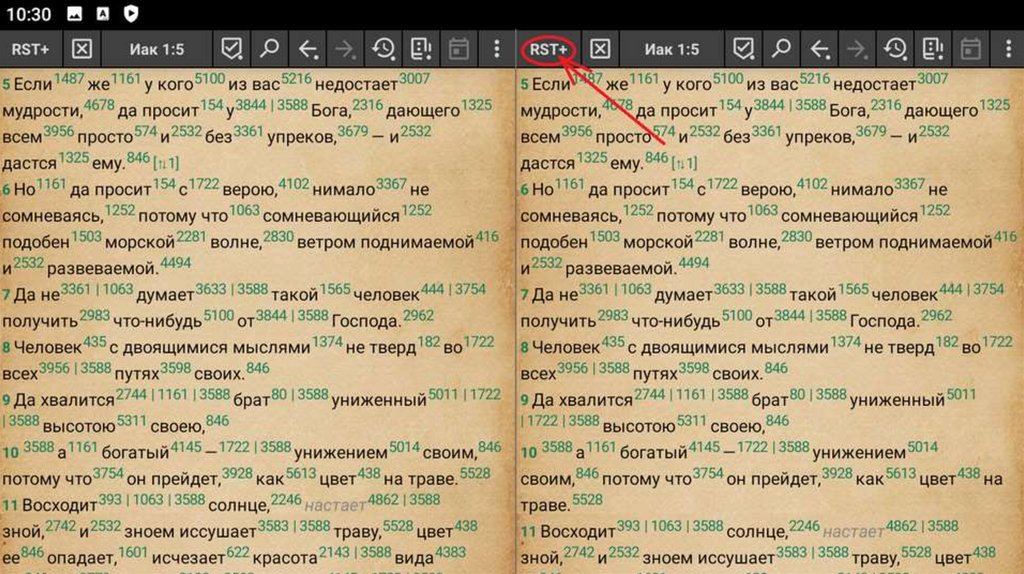Open navigation history clock icon in left pane
The image size is (1024, 574).
383,49
